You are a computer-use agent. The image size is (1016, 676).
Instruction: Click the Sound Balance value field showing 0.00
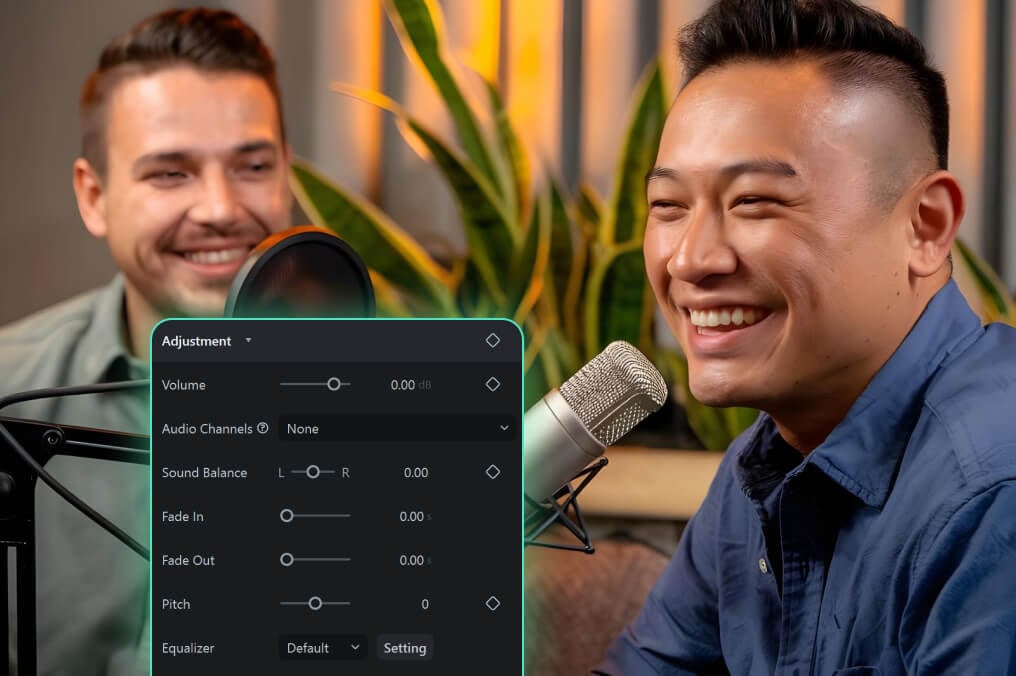tap(416, 472)
